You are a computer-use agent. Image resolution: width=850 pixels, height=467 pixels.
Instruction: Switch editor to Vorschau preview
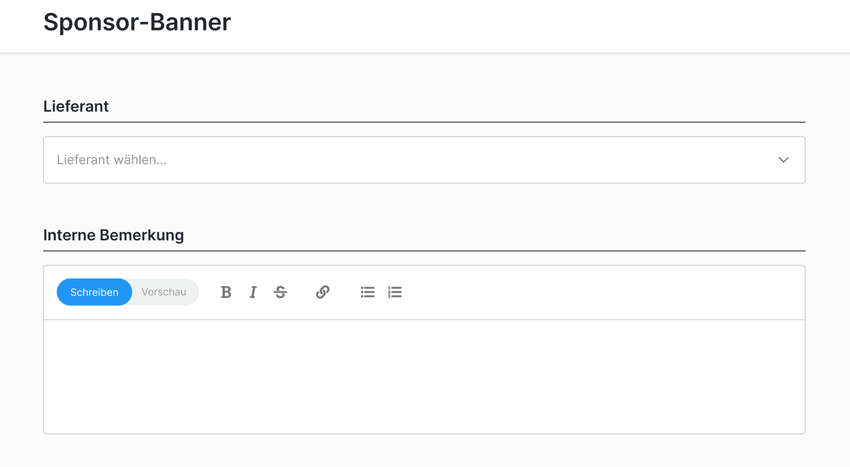coord(164,292)
